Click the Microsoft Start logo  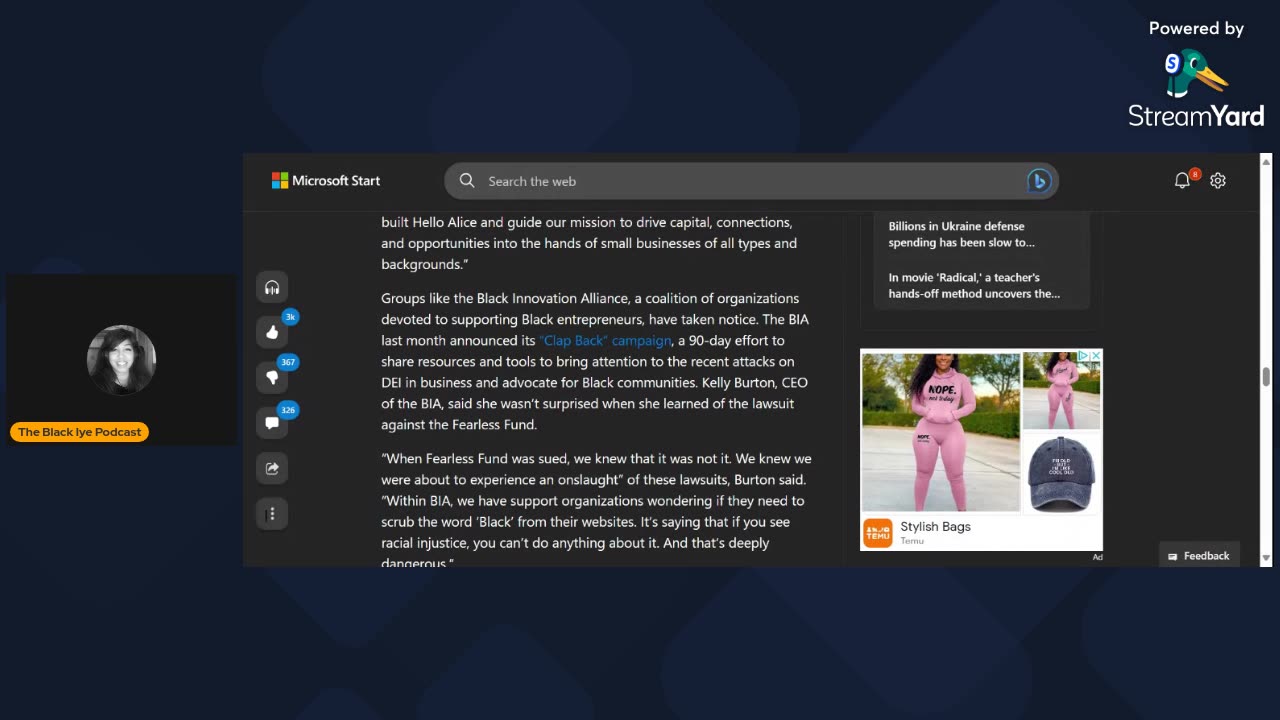point(326,181)
